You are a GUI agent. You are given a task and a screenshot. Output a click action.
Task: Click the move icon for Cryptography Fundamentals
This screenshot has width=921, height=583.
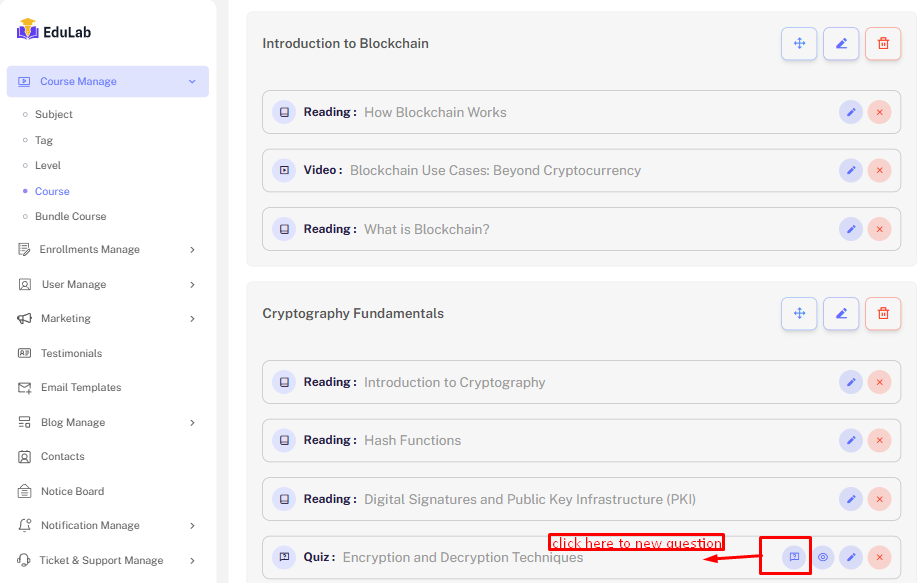point(799,314)
